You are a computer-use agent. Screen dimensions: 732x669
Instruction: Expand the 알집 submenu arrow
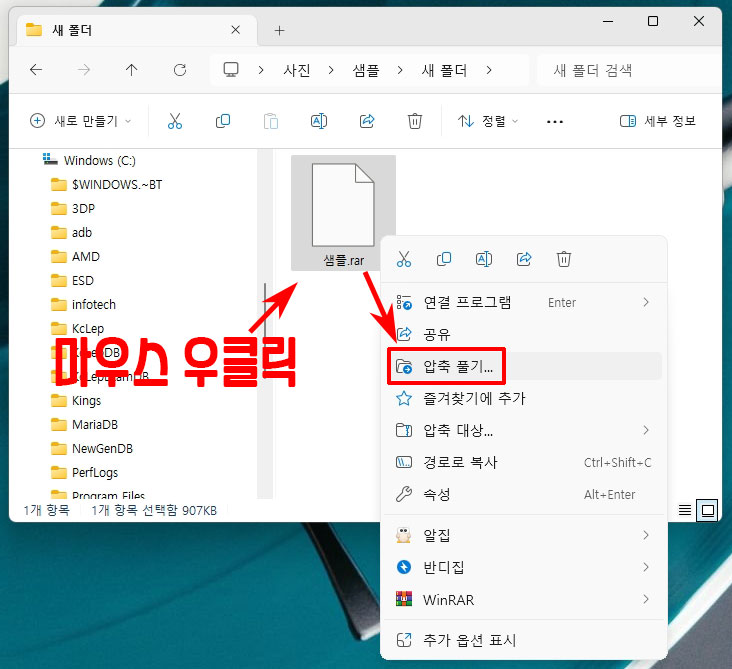[x=646, y=535]
